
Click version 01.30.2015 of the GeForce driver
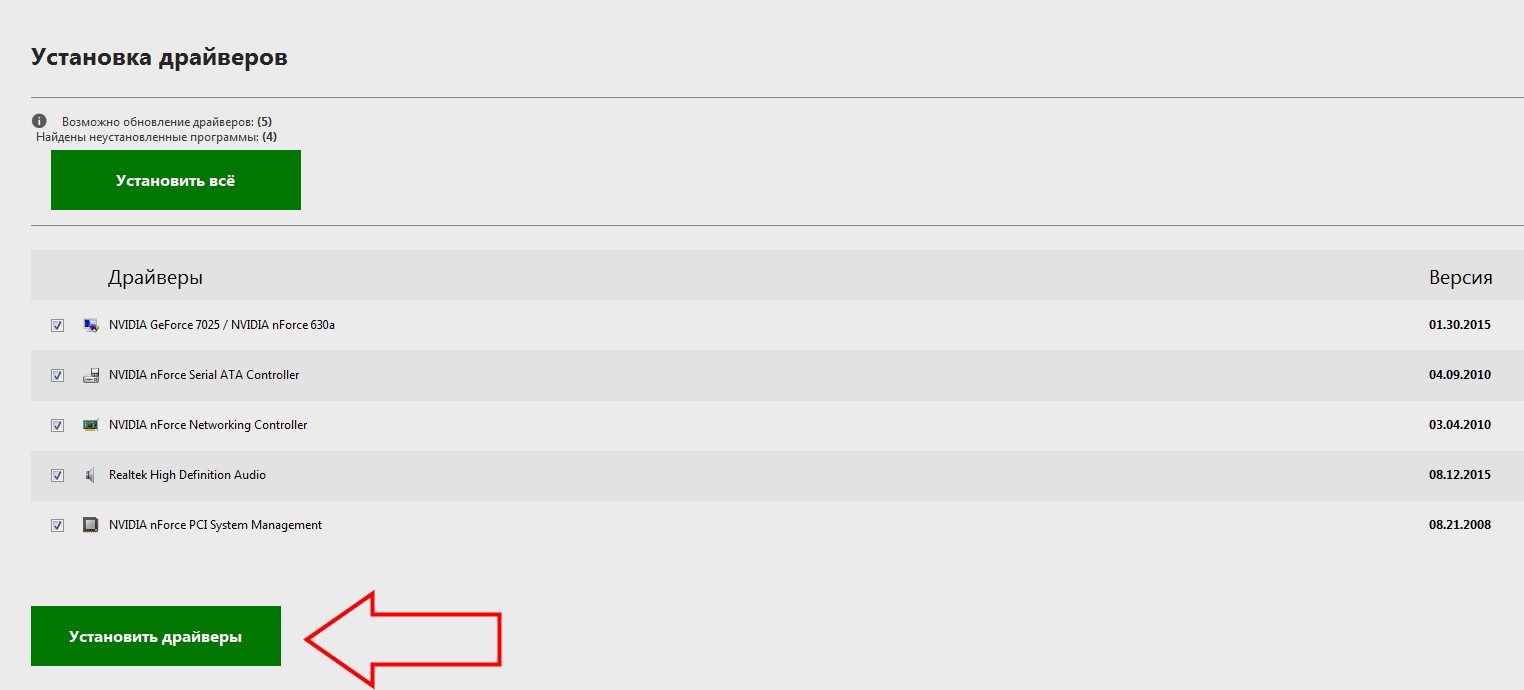1459,325
